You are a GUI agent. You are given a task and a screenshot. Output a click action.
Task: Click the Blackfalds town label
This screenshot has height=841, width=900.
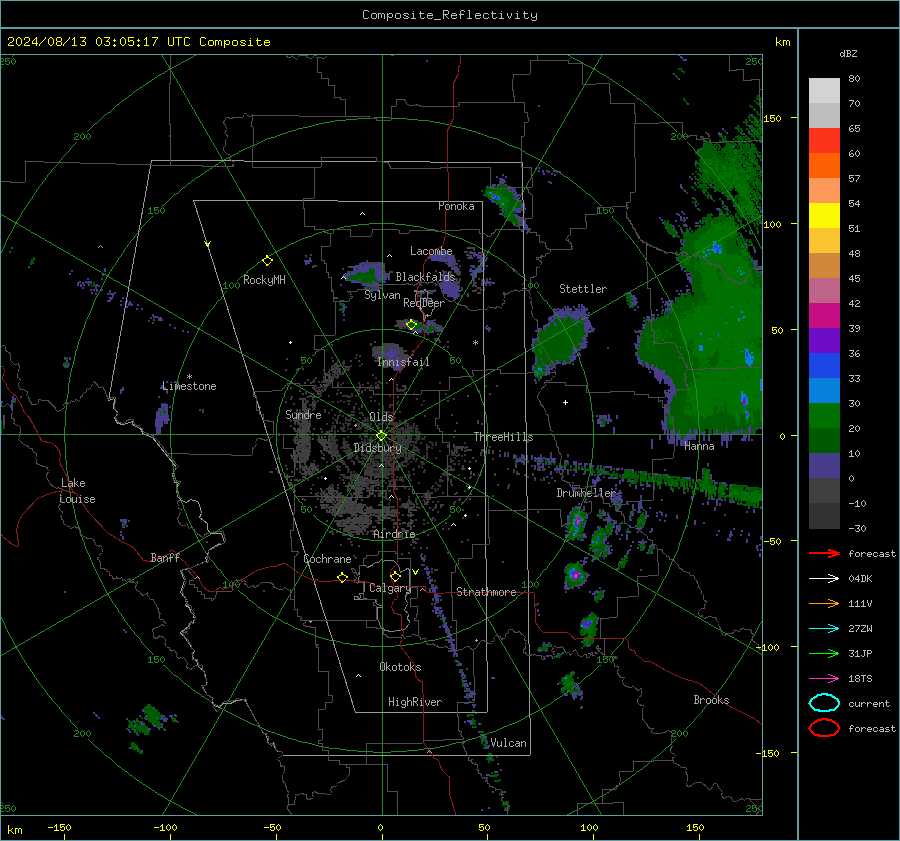(x=425, y=277)
